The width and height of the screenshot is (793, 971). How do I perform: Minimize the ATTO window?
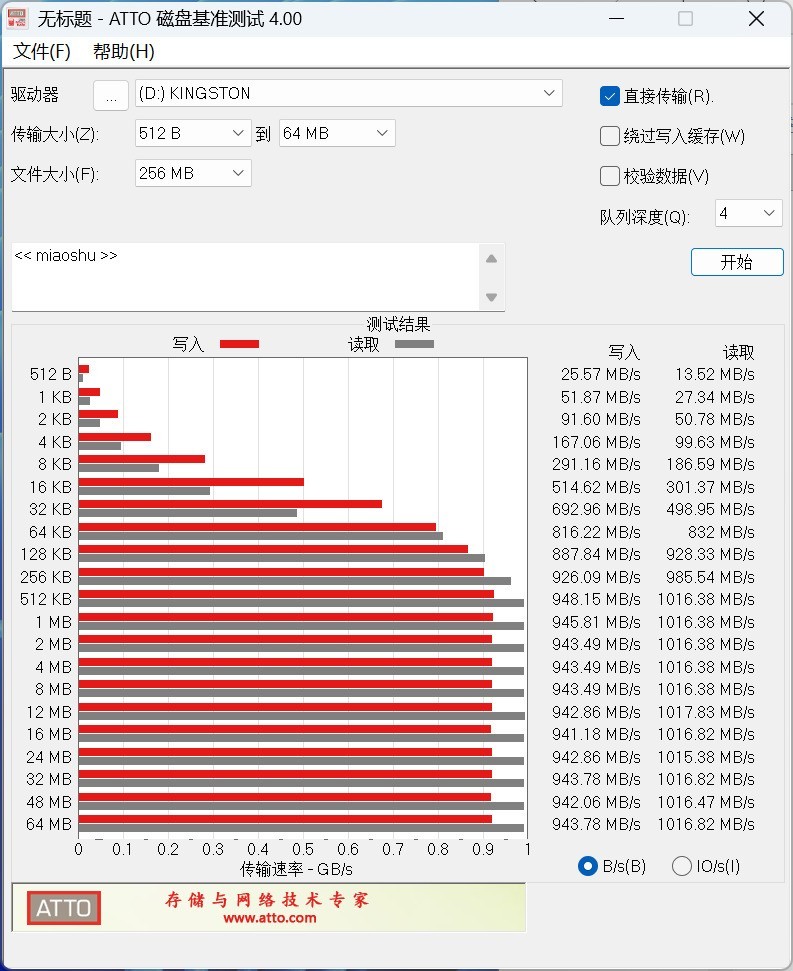click(x=617, y=19)
